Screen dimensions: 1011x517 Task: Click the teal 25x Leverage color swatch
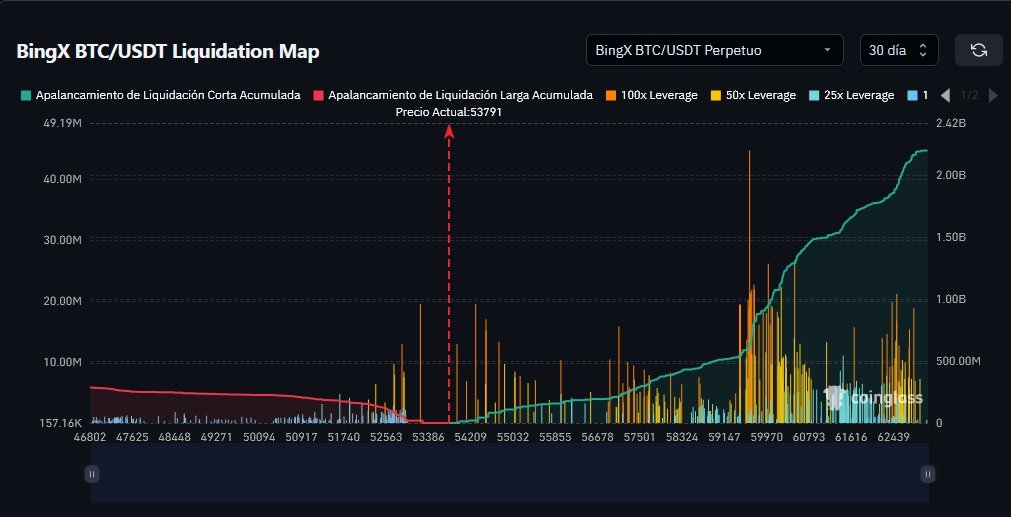point(814,95)
